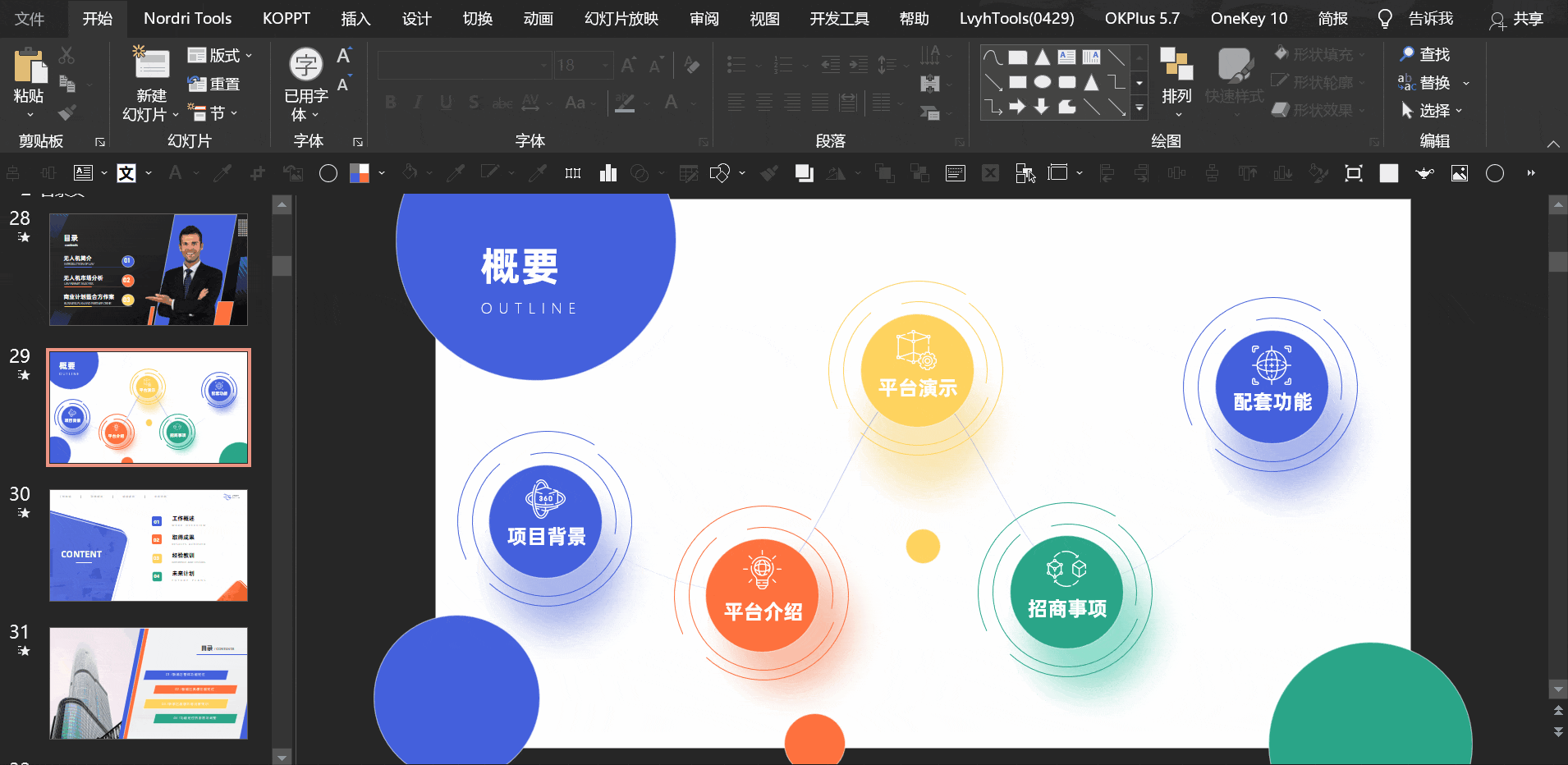This screenshot has width=1568, height=765.
Task: Open the Used Fonts (已用字体) dropdown
Action: click(x=306, y=85)
